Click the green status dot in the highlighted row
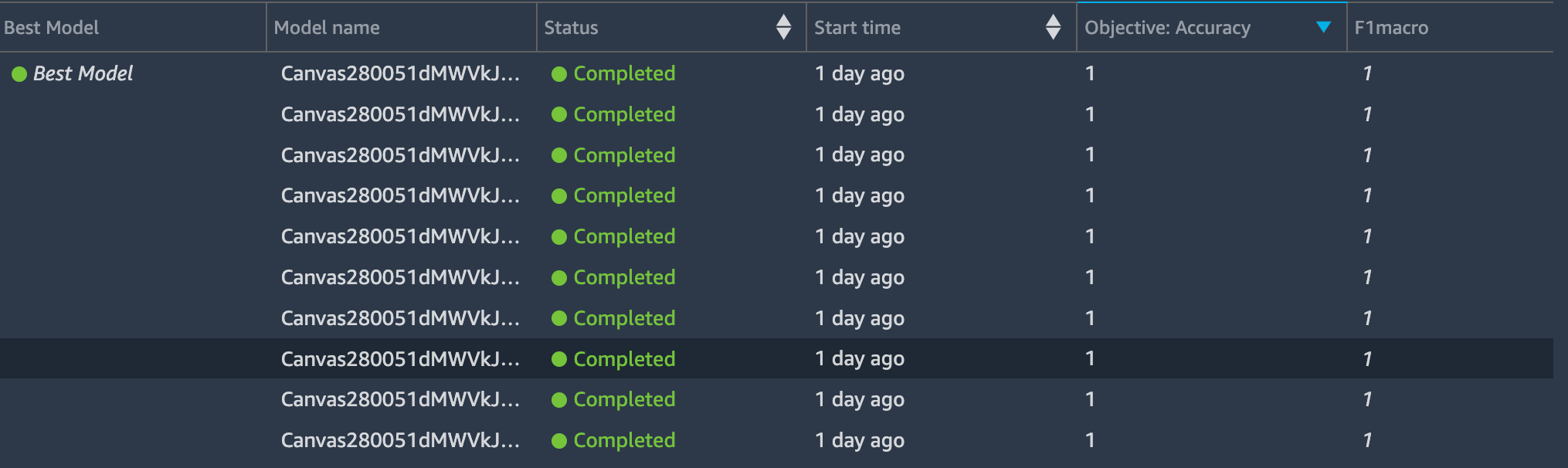 [x=559, y=359]
